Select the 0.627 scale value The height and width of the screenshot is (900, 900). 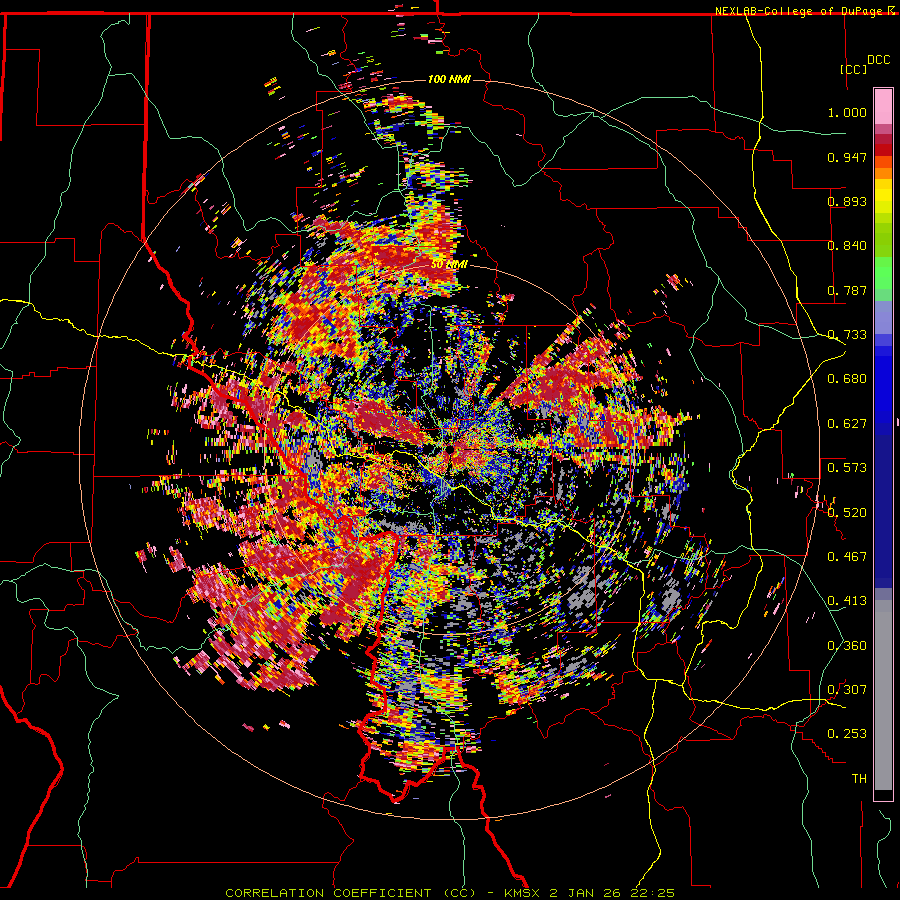point(847,424)
